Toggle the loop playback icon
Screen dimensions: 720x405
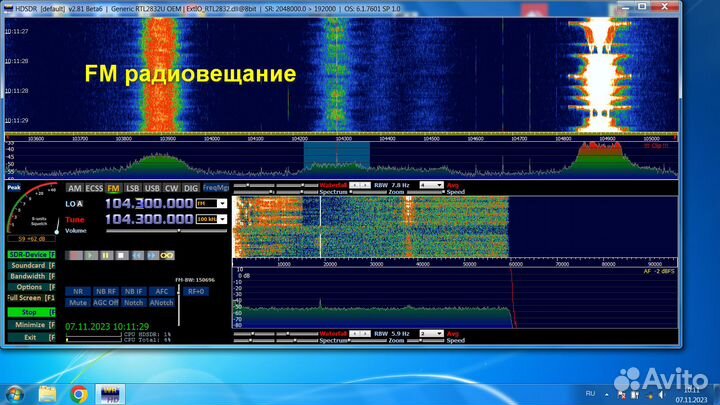(167, 255)
